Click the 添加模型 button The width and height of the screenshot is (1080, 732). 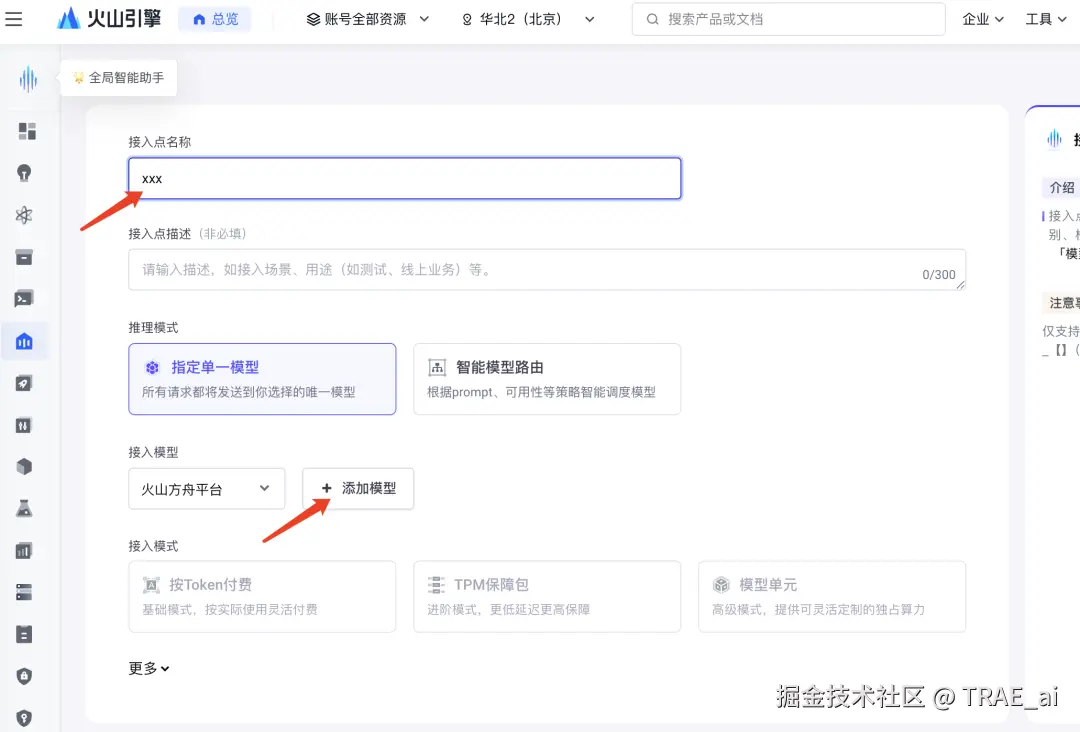358,489
